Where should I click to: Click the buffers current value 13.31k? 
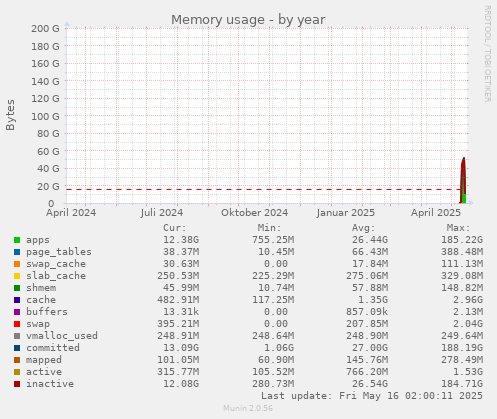click(181, 312)
